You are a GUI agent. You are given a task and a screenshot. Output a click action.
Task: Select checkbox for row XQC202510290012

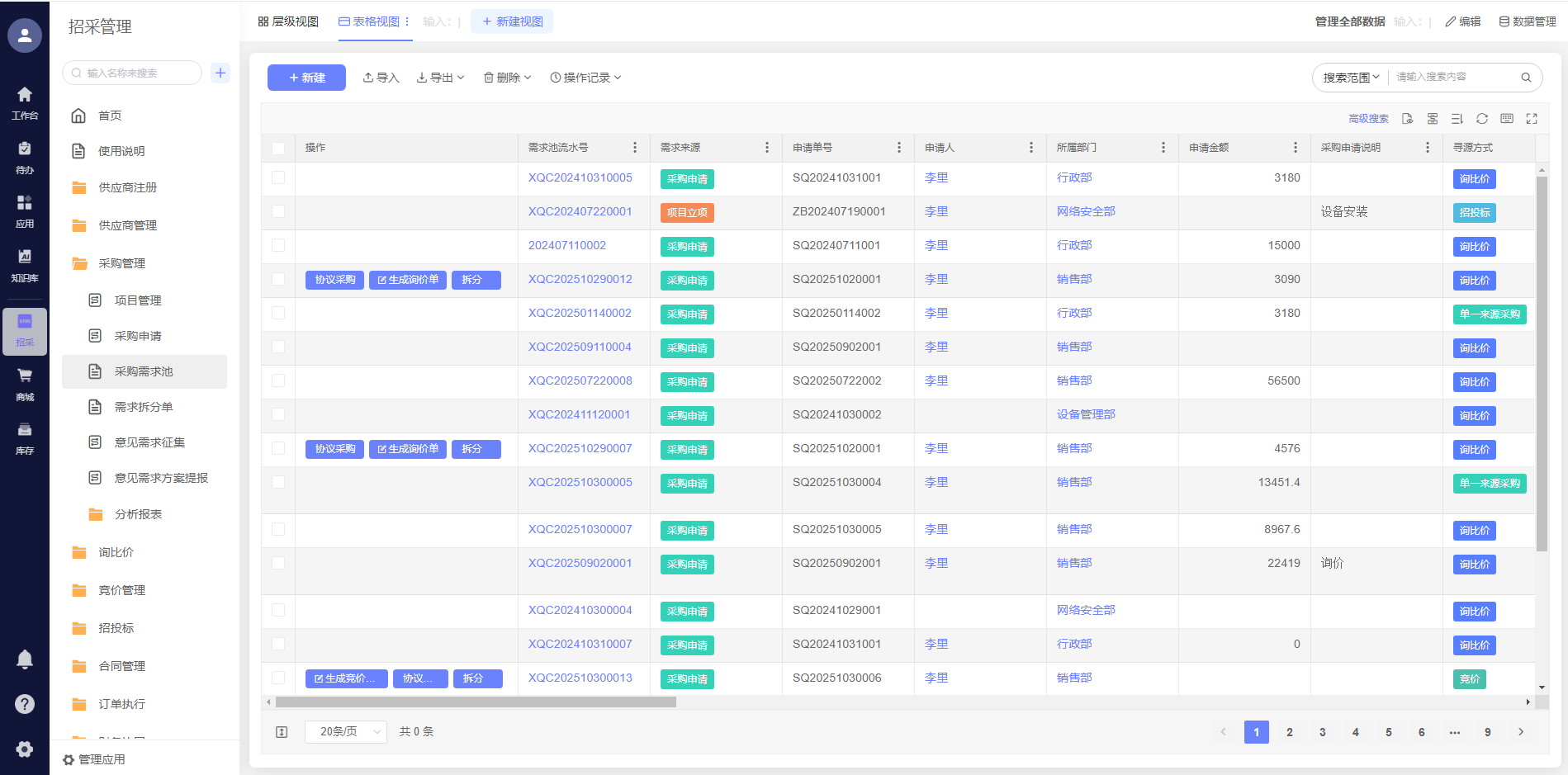click(278, 279)
